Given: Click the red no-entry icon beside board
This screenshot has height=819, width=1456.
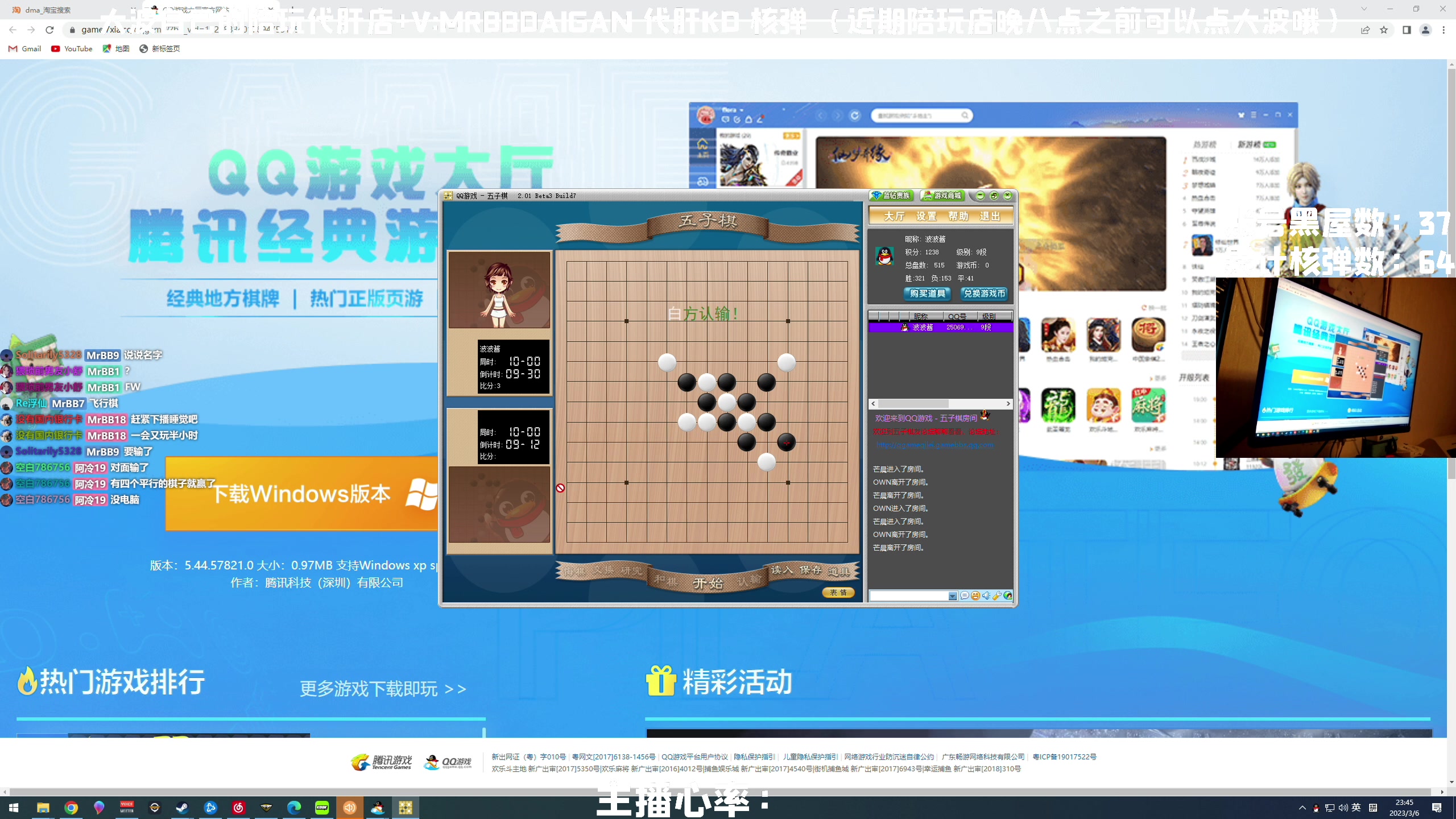Looking at the screenshot, I should coord(560,488).
